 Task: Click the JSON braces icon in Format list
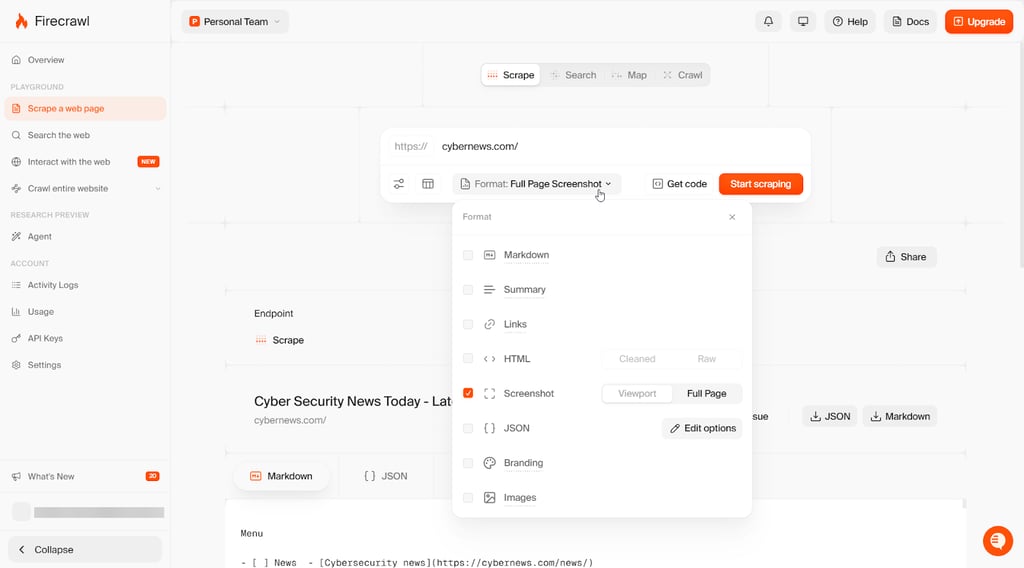489,428
